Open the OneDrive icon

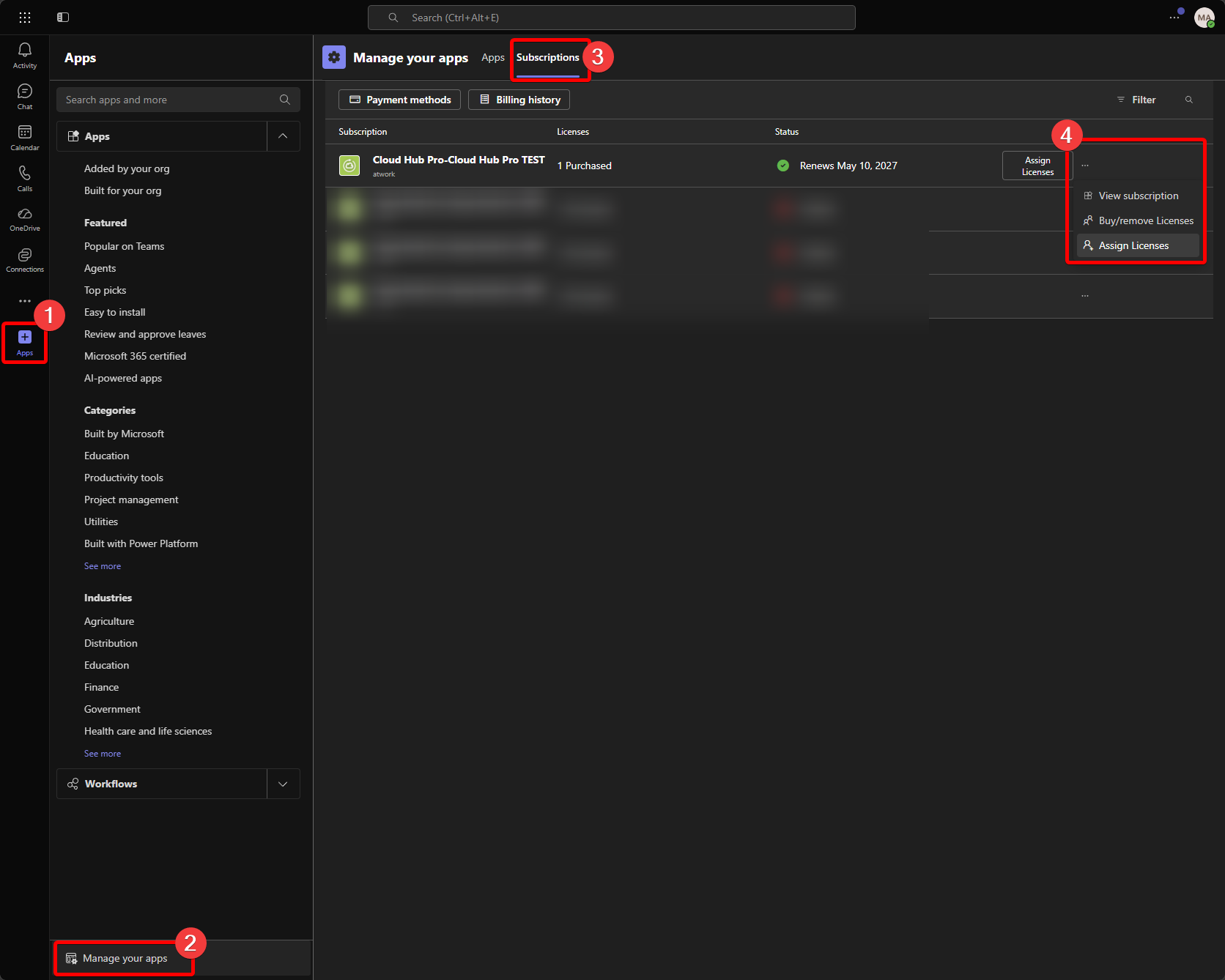coord(25,219)
